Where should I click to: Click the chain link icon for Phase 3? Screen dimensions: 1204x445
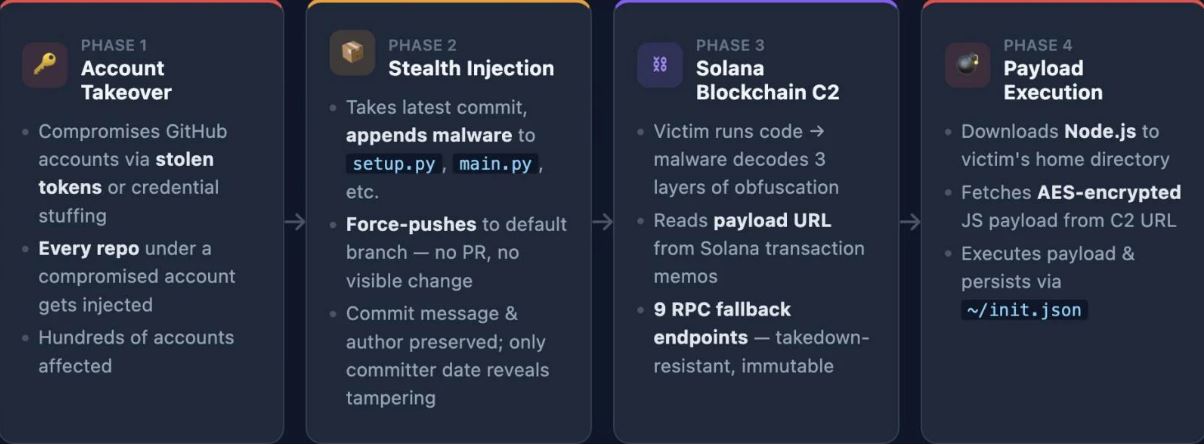point(660,64)
